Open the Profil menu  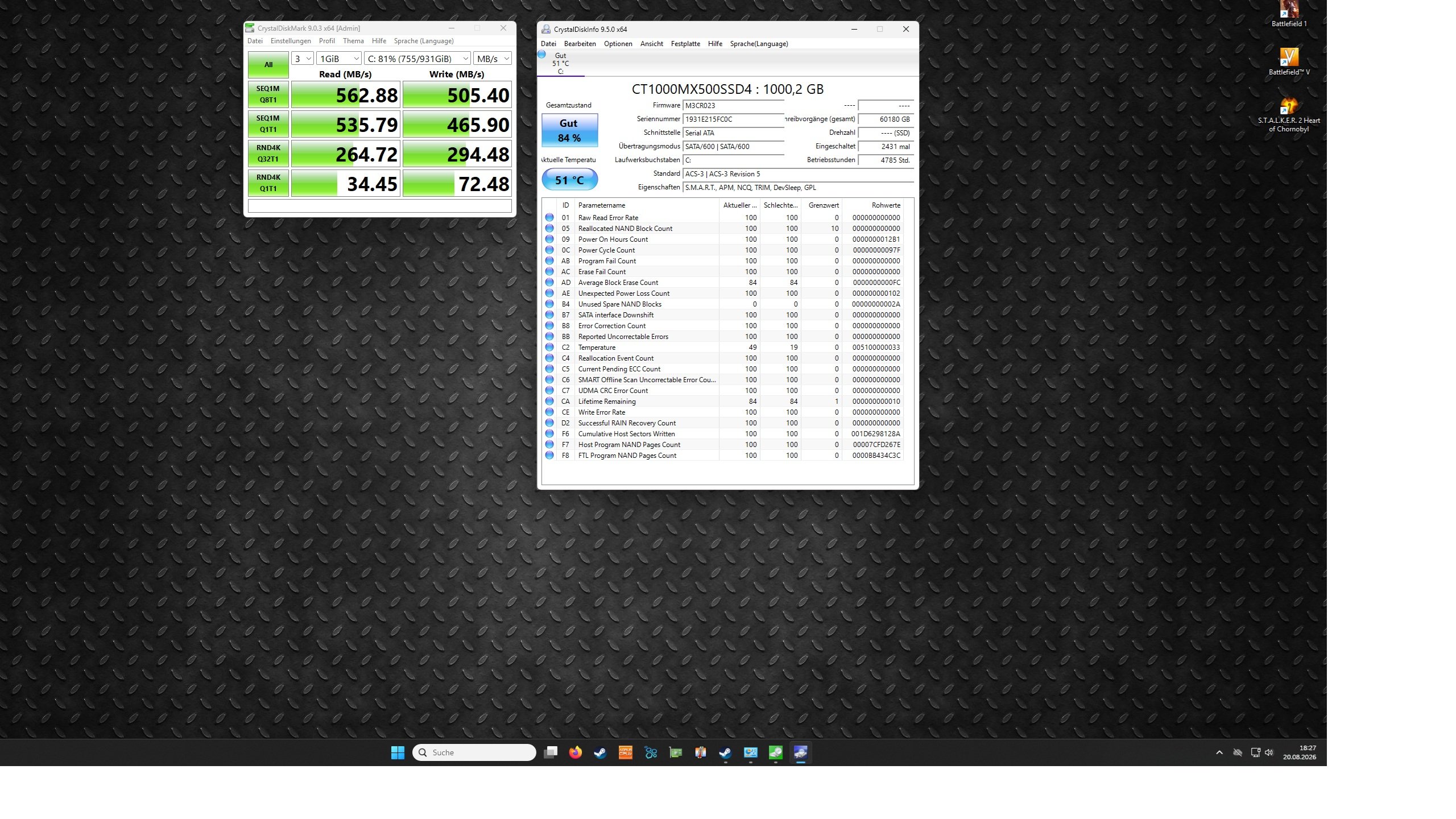tap(327, 41)
